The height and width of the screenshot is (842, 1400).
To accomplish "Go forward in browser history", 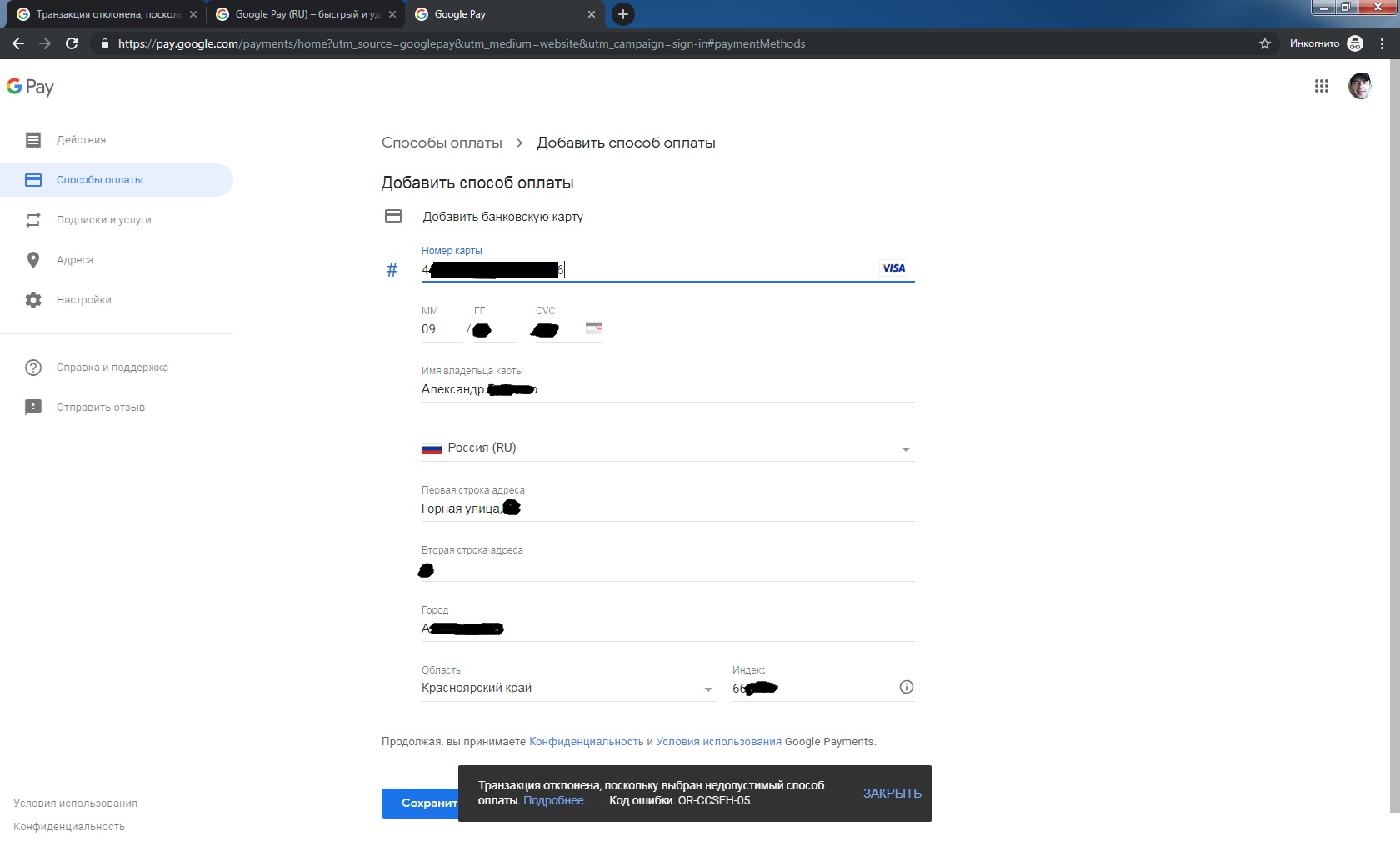I will pyautogui.click(x=45, y=43).
